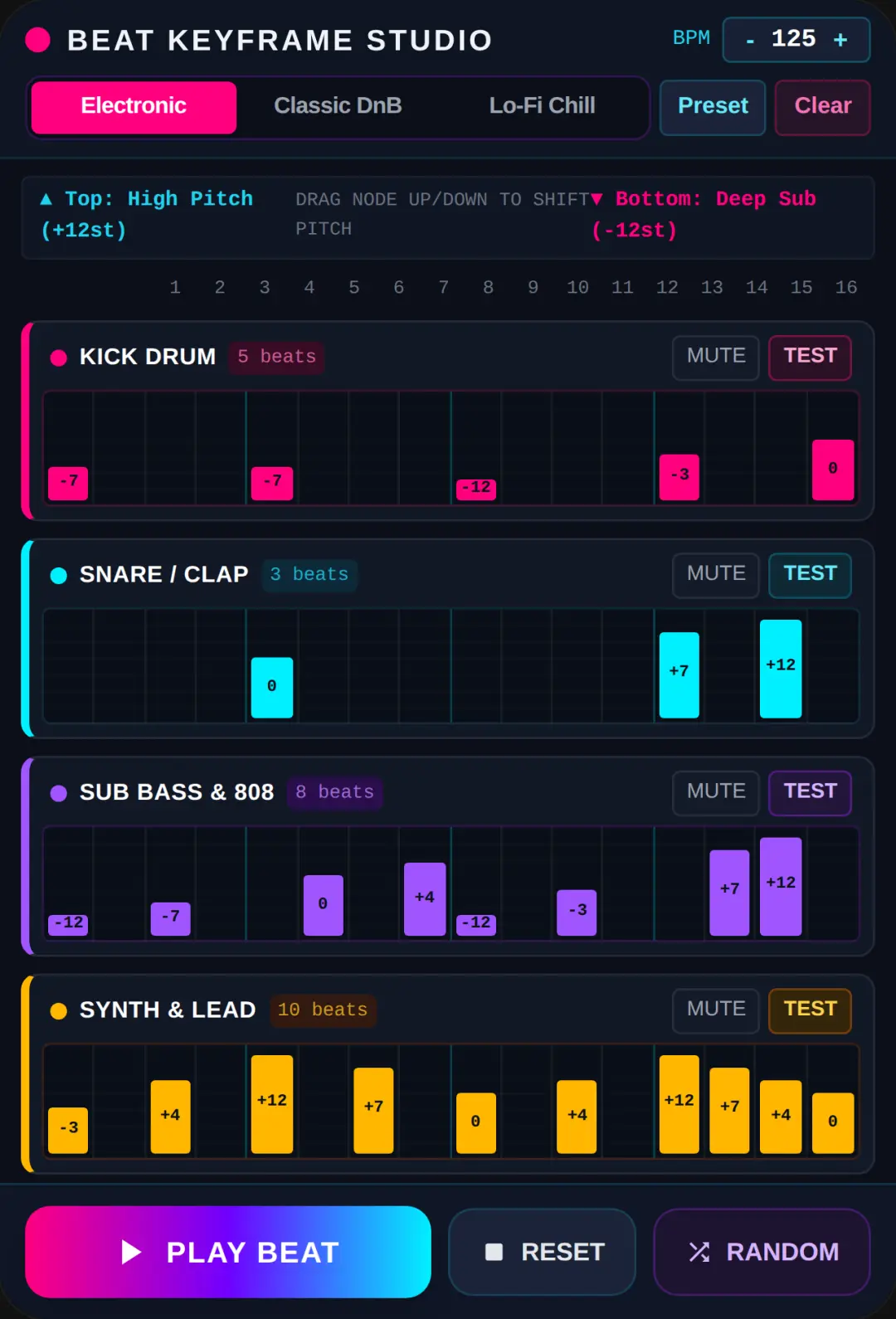The width and height of the screenshot is (896, 1319).
Task: Select Synth step 7 node +7
Action: click(373, 1111)
